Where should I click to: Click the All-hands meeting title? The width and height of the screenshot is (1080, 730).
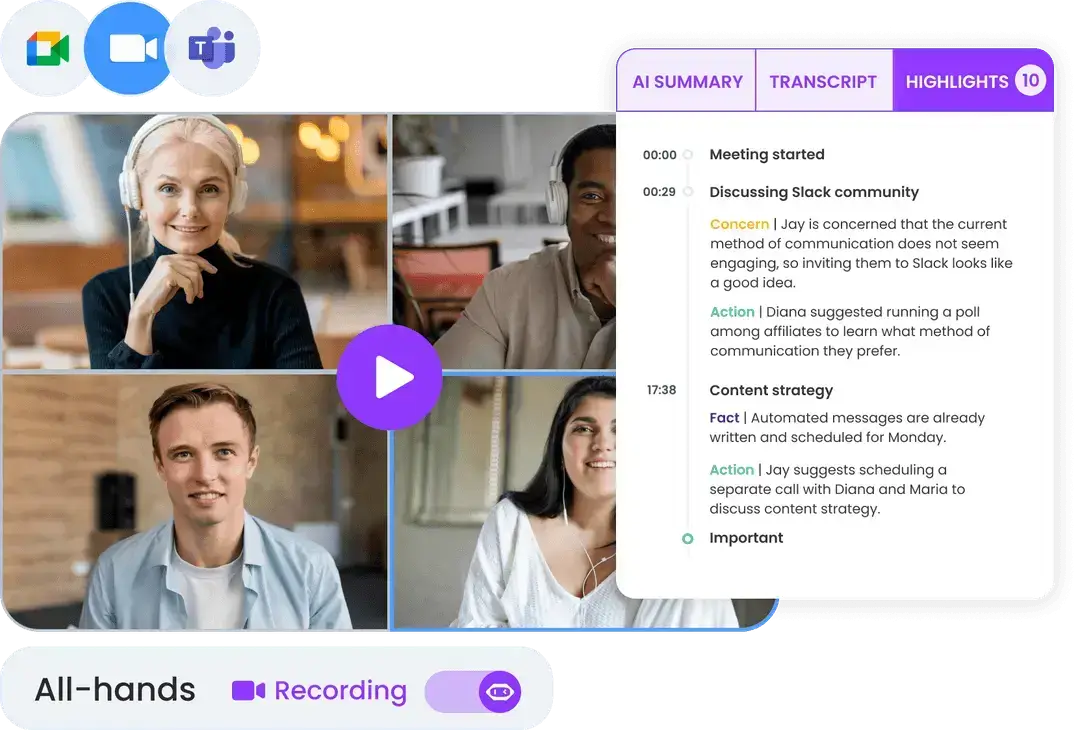115,690
